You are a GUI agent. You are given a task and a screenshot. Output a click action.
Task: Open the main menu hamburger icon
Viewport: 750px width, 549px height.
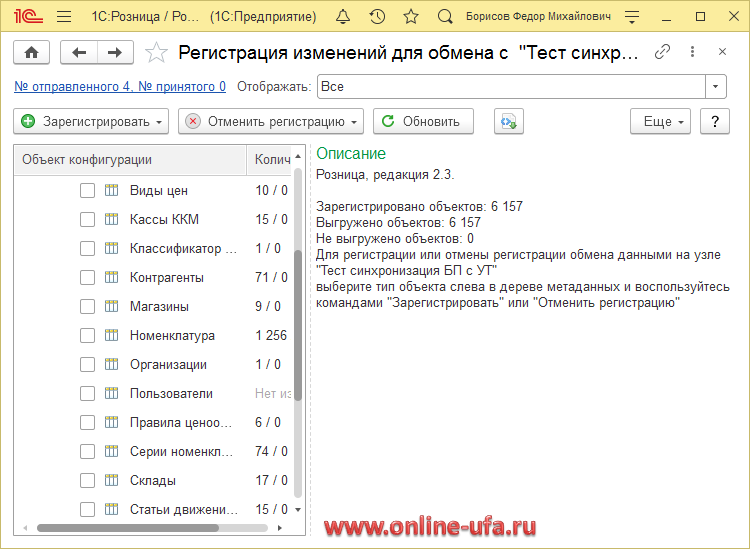click(64, 17)
